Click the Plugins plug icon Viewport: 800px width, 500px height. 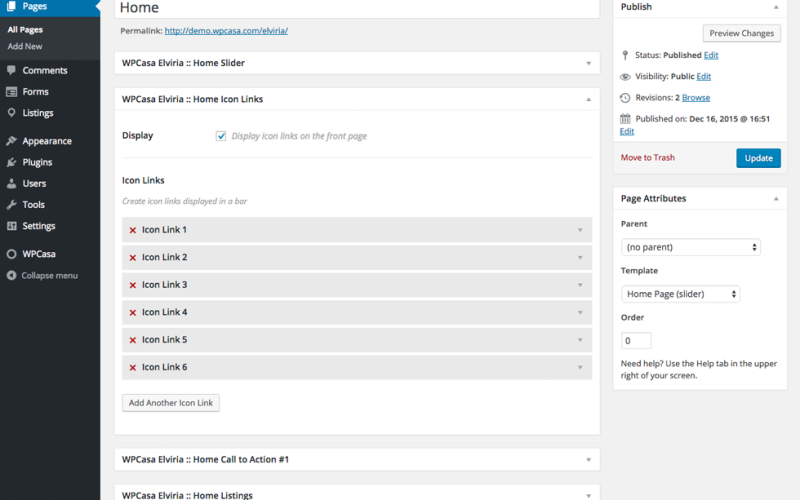click(11, 162)
